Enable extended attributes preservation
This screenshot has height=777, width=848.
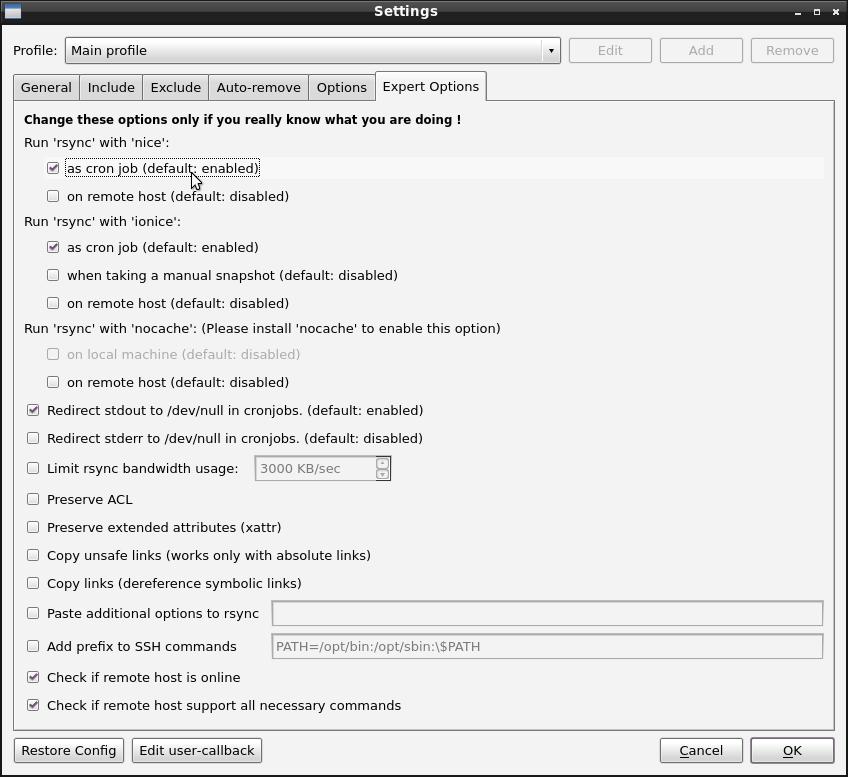point(33,527)
